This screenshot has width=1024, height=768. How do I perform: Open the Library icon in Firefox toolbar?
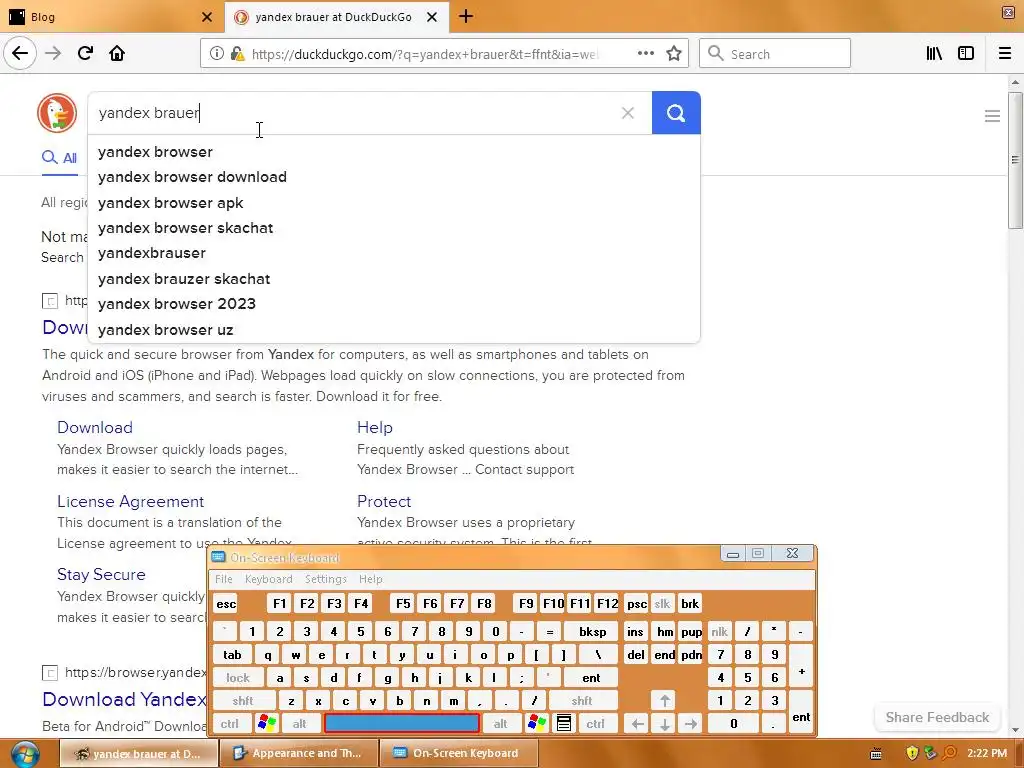[x=935, y=54]
